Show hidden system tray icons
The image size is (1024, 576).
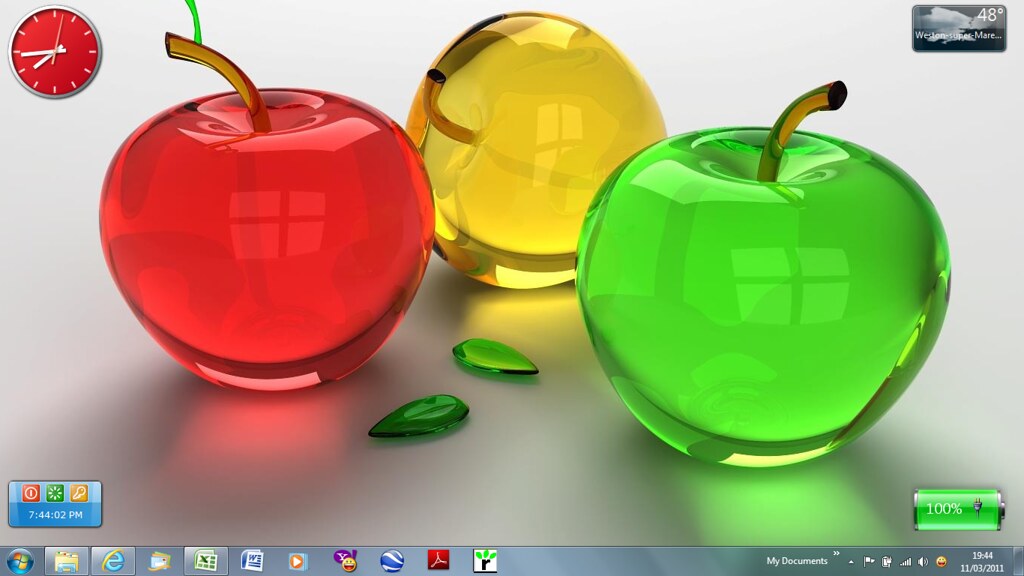click(x=851, y=562)
